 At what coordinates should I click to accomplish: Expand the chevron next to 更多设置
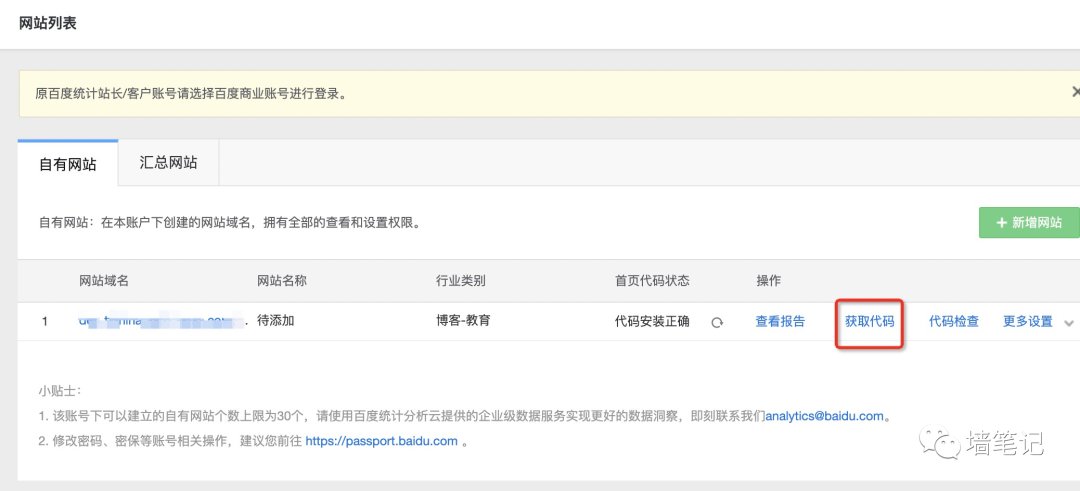1069,323
